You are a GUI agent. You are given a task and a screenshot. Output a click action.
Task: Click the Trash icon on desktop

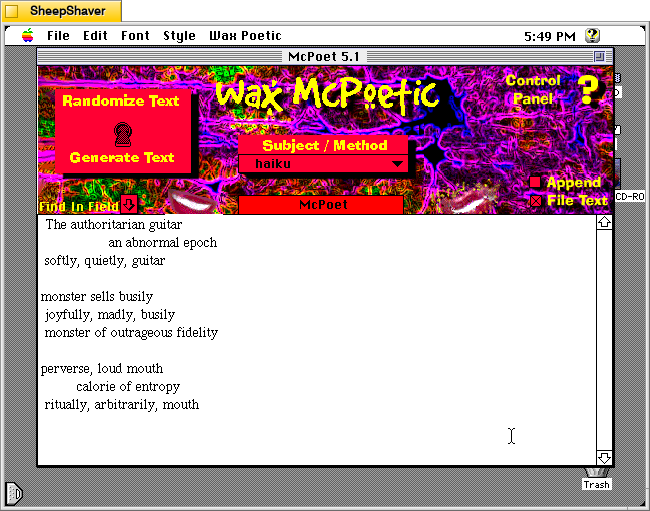(x=597, y=479)
